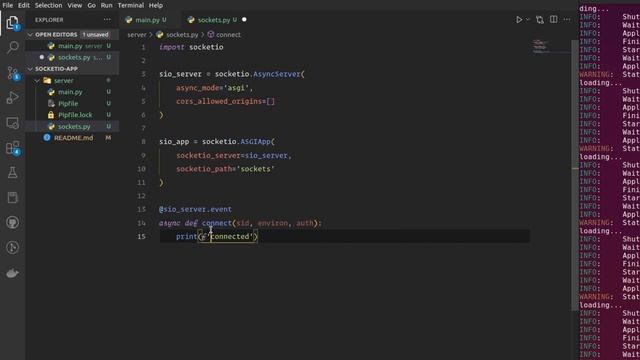This screenshot has width=640, height=360.
Task: Click socketio_server=sio_server on line 9
Action: coord(232,156)
